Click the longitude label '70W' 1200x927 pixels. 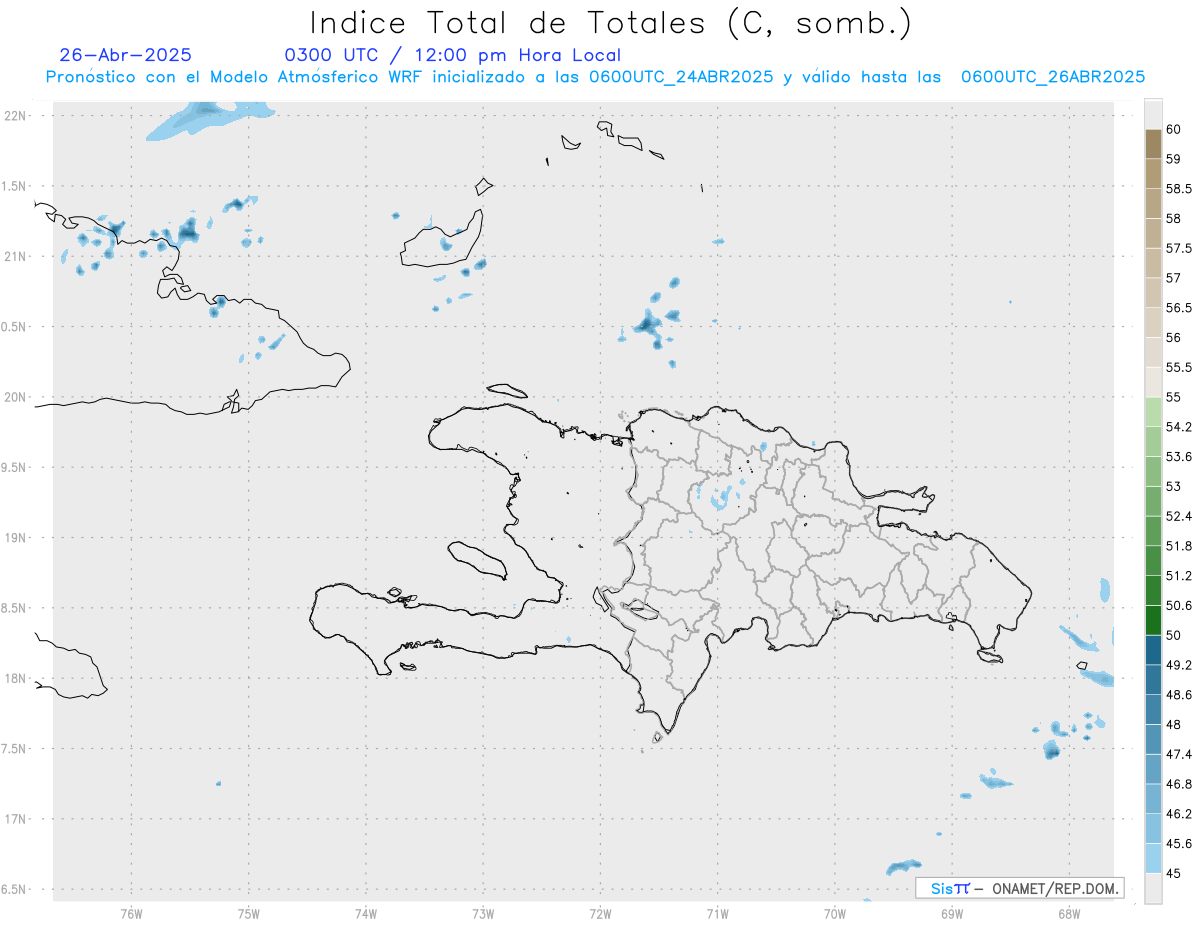coord(835,914)
